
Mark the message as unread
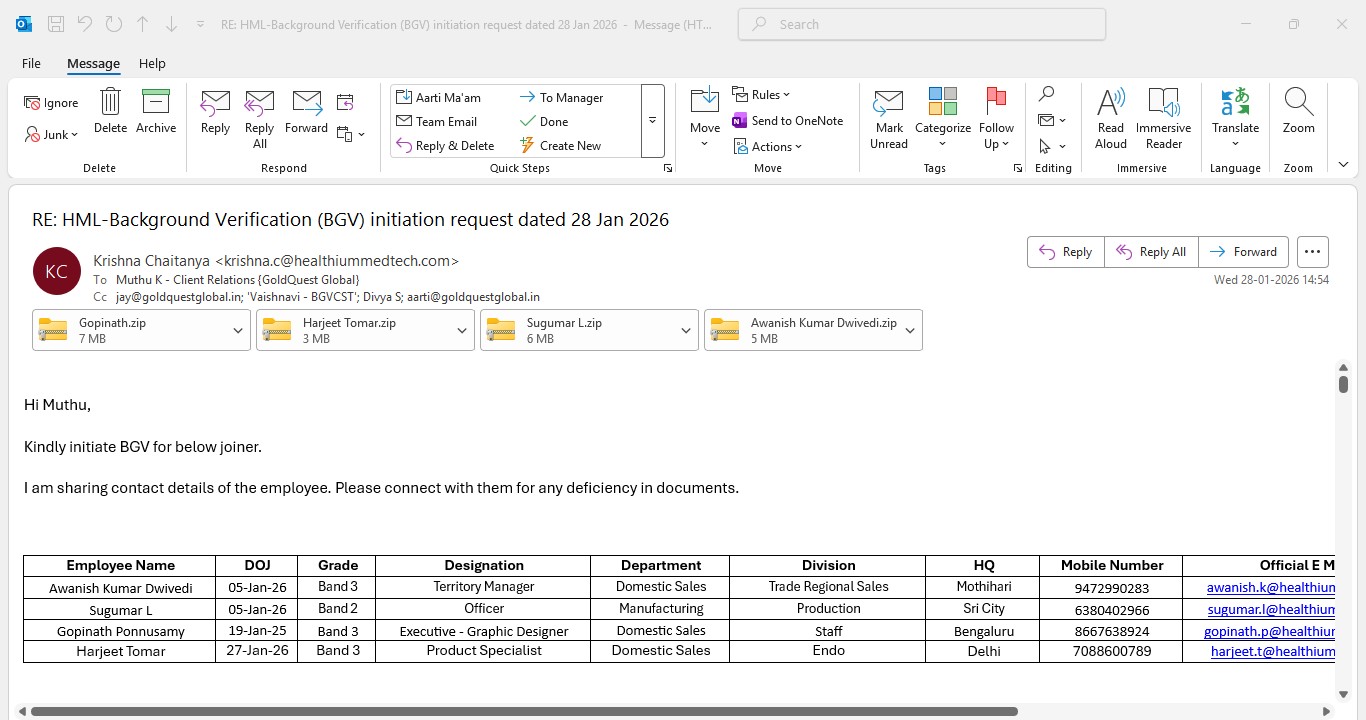tap(888, 102)
